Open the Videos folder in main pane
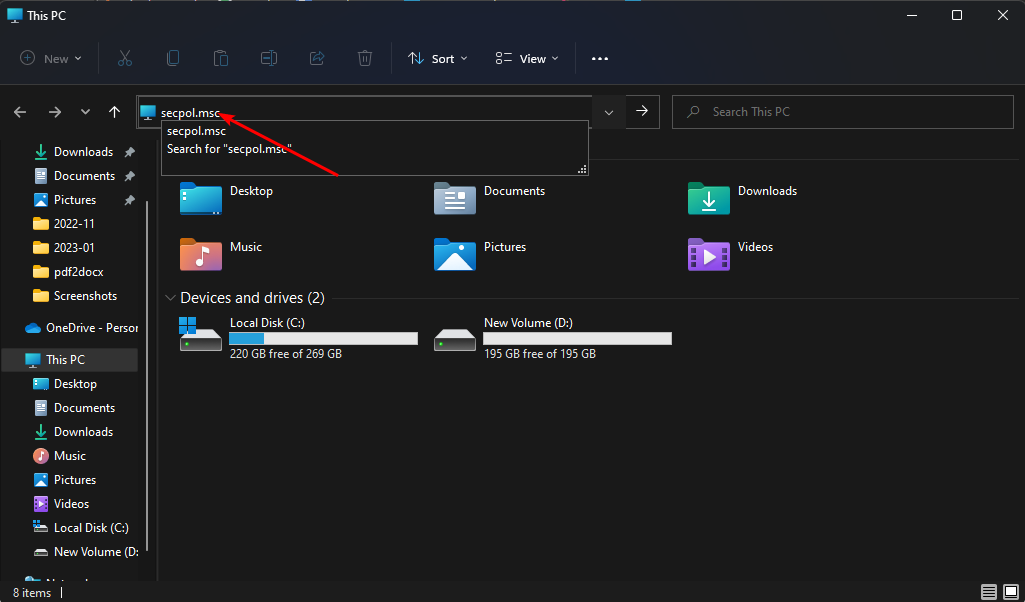 [x=731, y=254]
